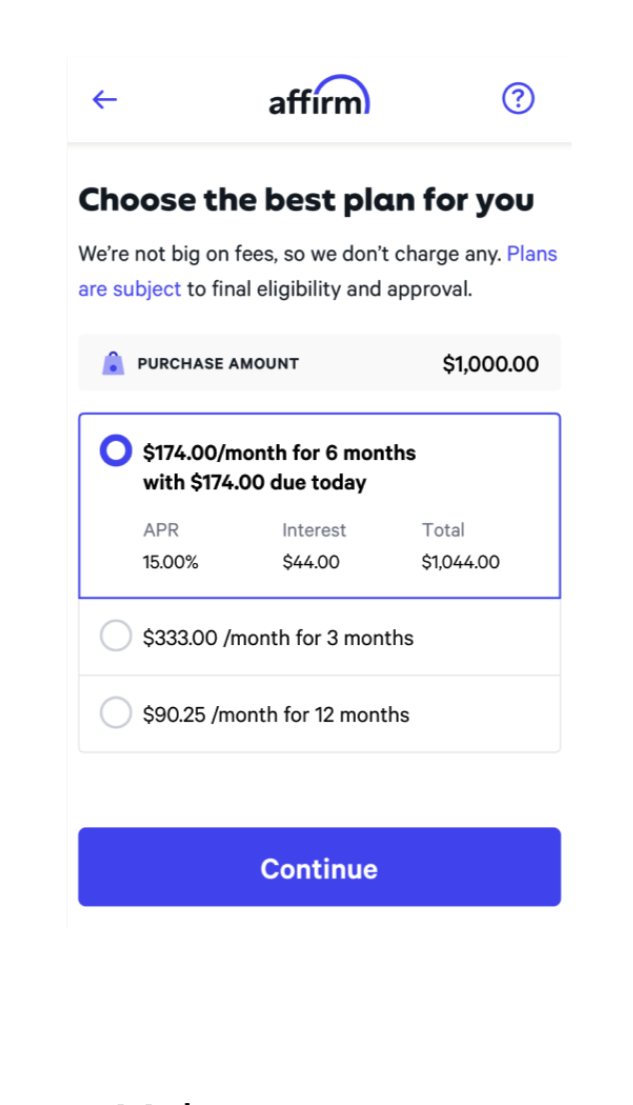Image resolution: width=633 pixels, height=1105 pixels.
Task: Click the shopping bag icon
Action: coord(113,364)
